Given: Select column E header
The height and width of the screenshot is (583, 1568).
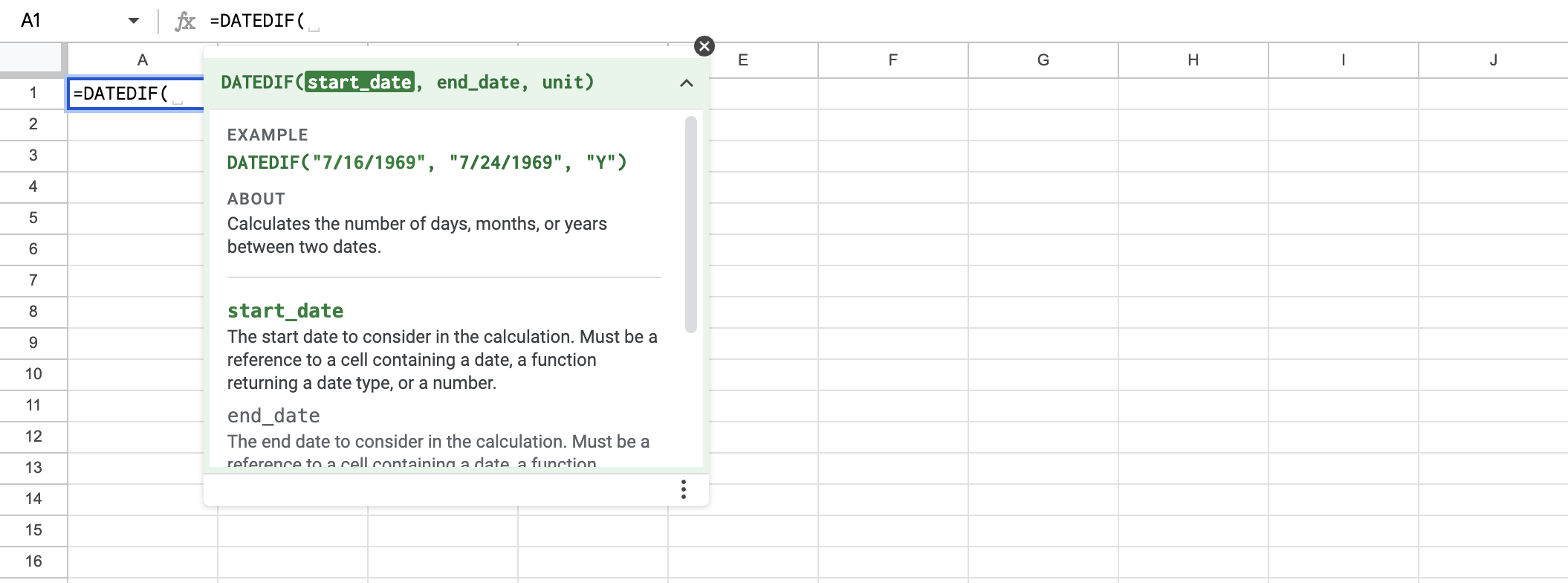Looking at the screenshot, I should (743, 60).
